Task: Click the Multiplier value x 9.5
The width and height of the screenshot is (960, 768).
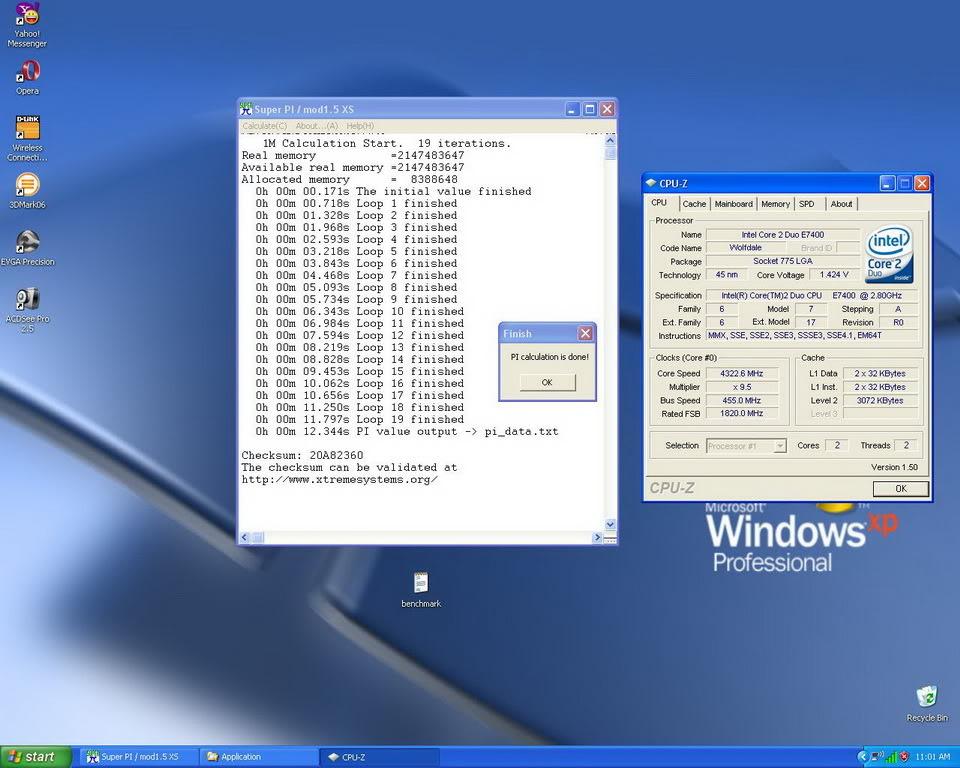Action: tap(741, 387)
